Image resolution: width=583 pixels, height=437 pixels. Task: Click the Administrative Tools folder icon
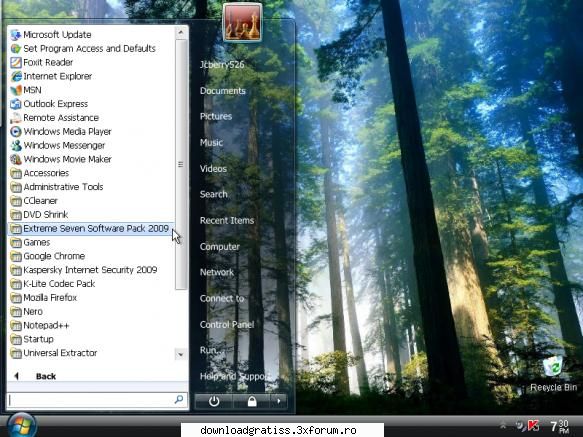coord(16,187)
